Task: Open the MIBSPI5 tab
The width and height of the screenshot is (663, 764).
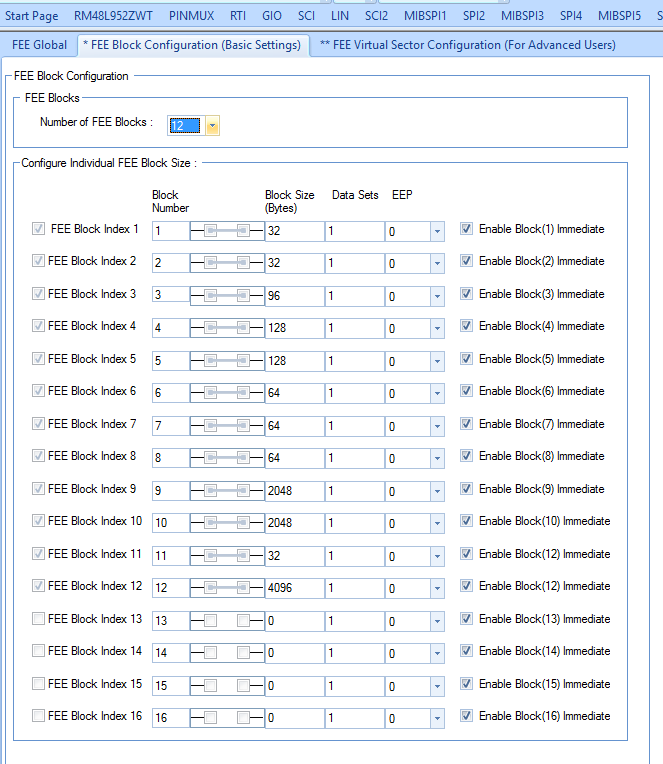Action: coord(619,16)
